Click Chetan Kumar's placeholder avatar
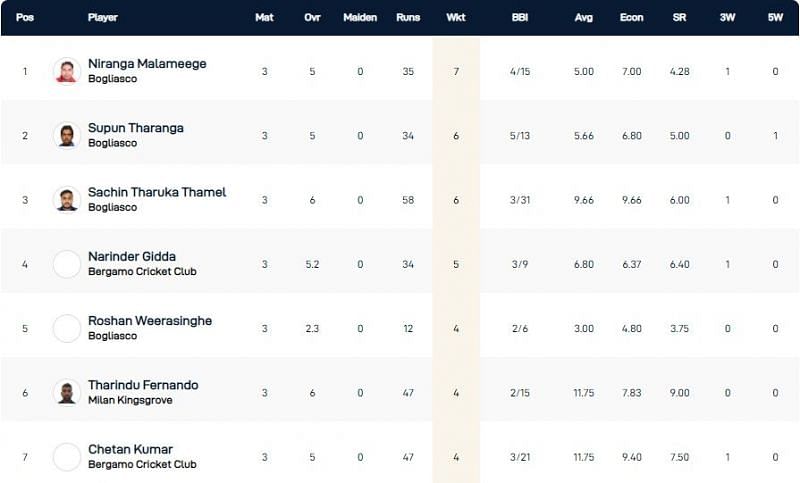Screen dimensions: 800x483 tap(67, 457)
